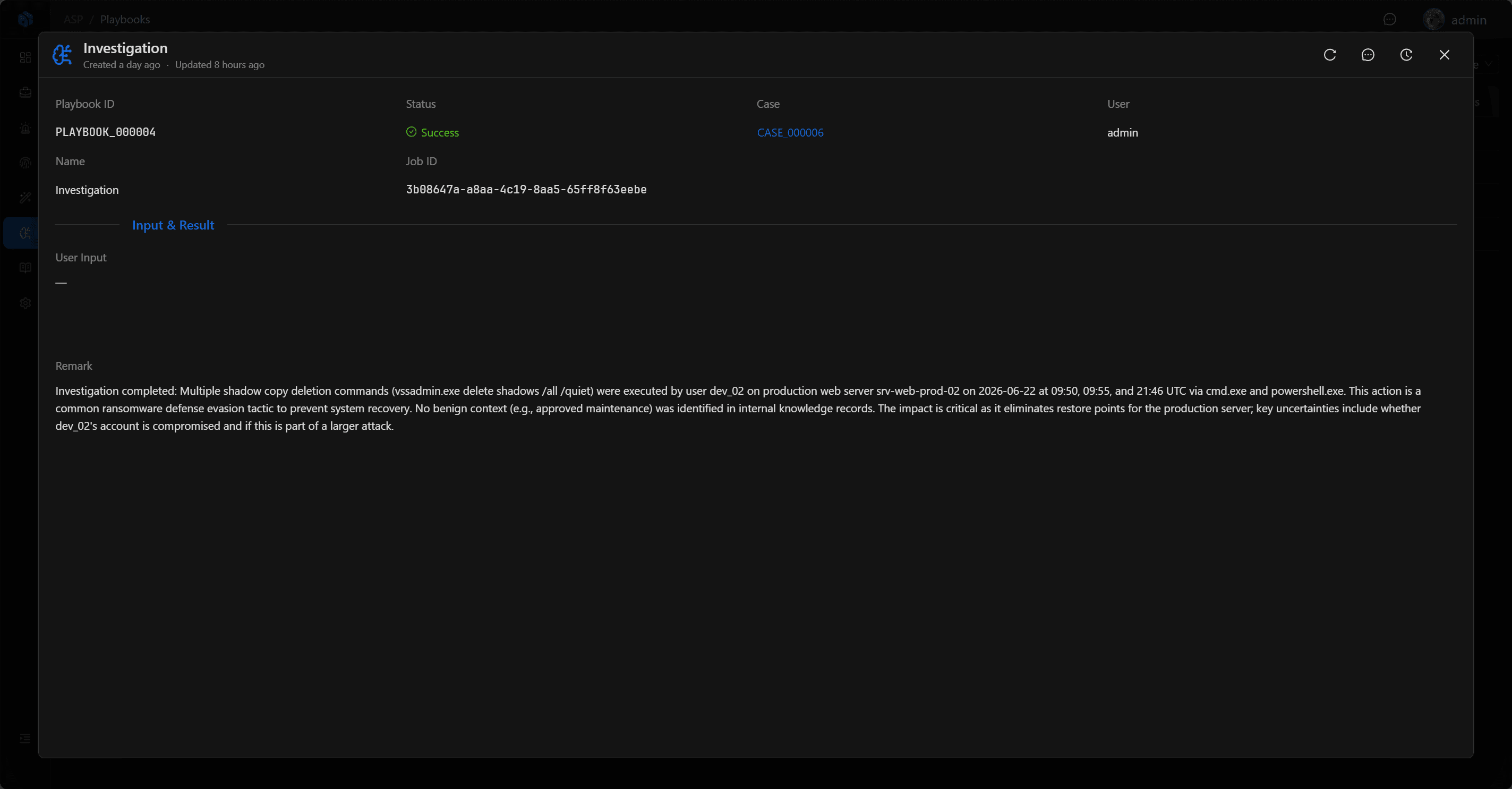Click the 'Created a day ago' text

click(122, 65)
